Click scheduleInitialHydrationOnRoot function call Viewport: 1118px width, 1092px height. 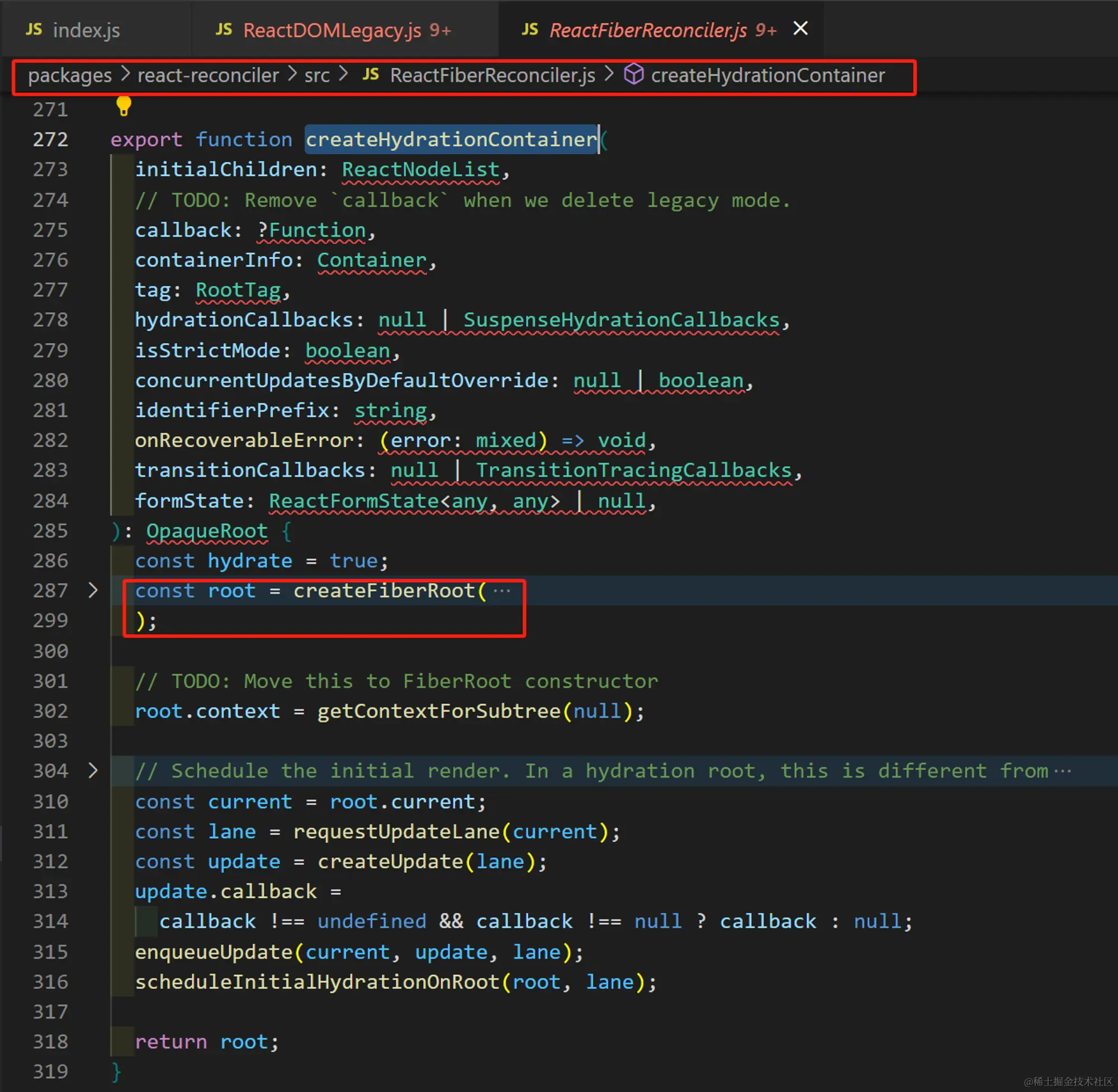(x=317, y=982)
